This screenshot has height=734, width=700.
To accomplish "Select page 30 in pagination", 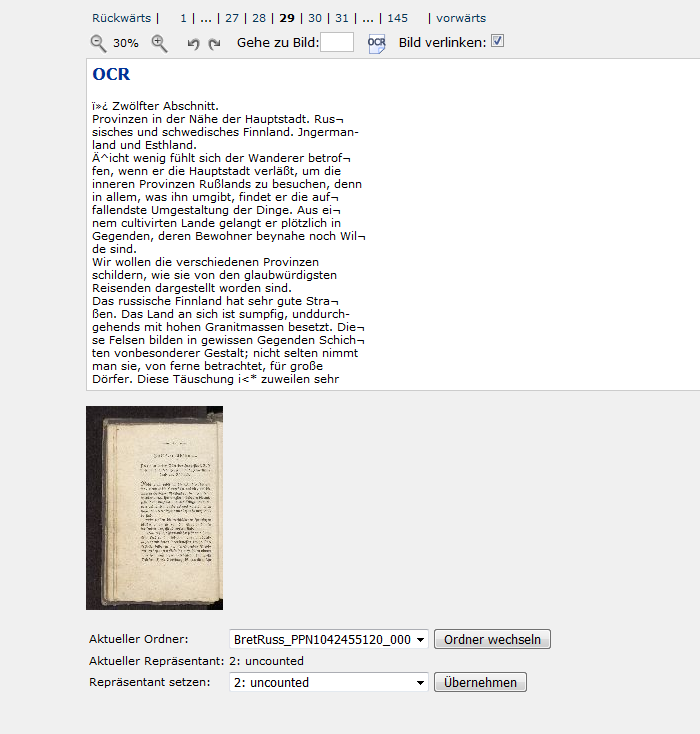I will click(315, 18).
